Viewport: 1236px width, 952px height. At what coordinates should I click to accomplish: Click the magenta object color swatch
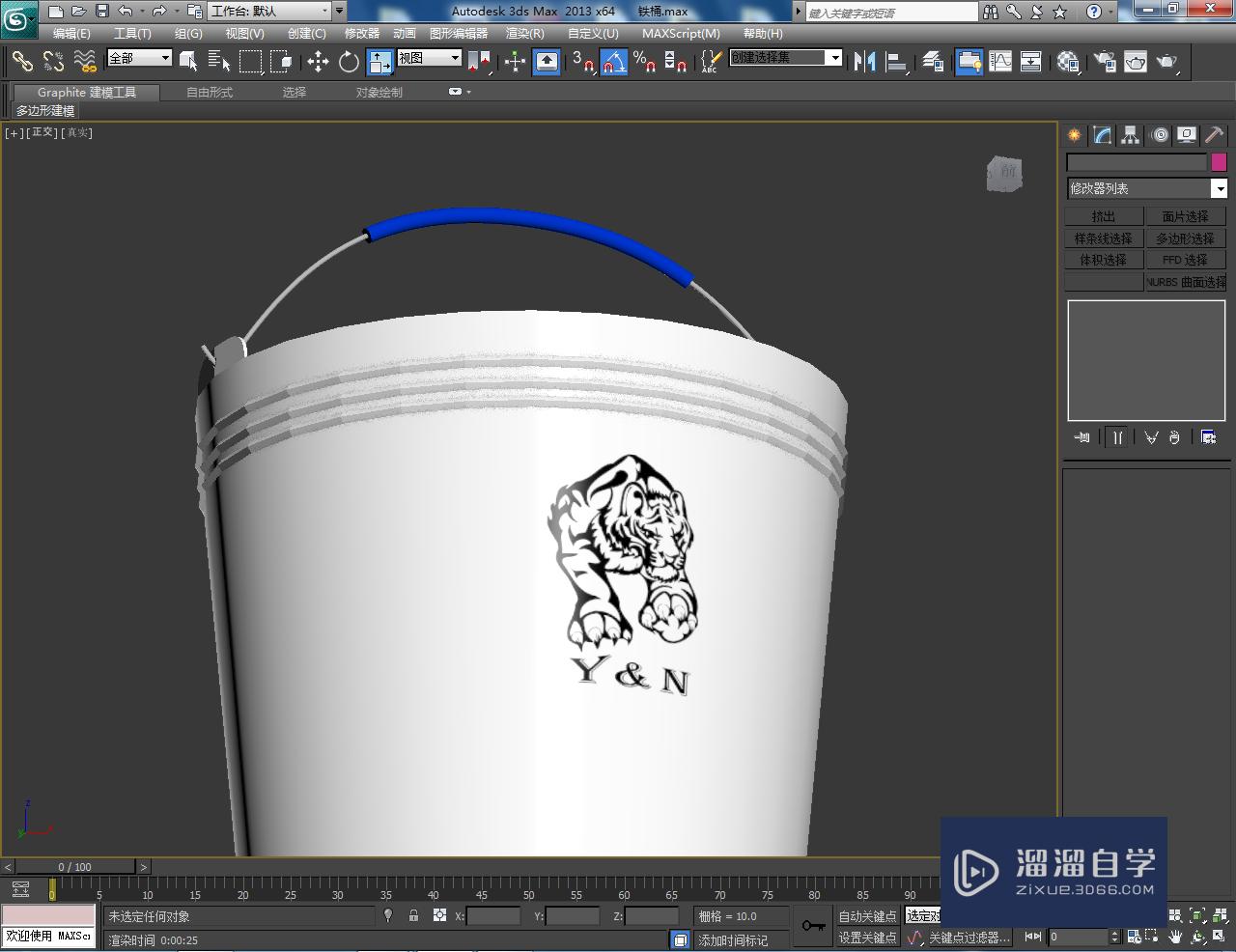tap(1219, 162)
